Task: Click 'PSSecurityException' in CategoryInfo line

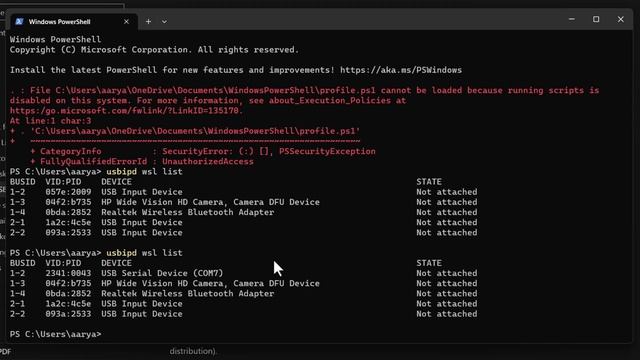Action: pyautogui.click(x=327, y=151)
